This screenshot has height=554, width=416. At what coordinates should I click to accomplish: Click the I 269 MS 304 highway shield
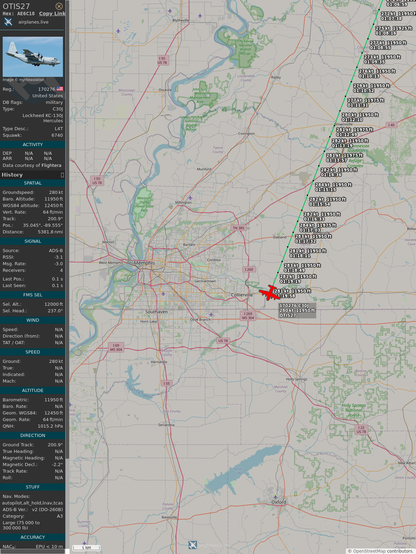click(248, 316)
